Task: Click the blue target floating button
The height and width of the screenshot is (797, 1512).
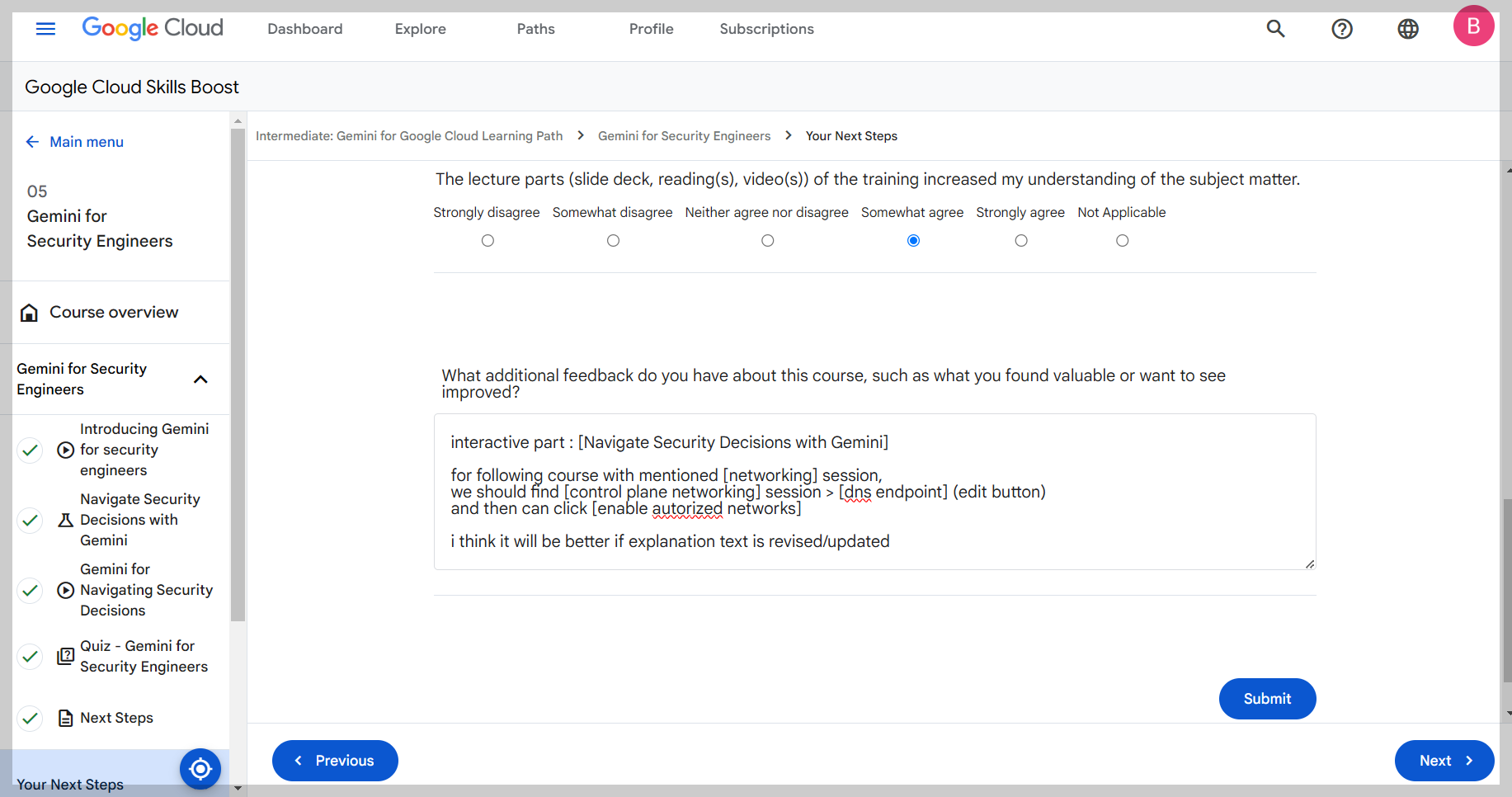Action: [x=200, y=769]
